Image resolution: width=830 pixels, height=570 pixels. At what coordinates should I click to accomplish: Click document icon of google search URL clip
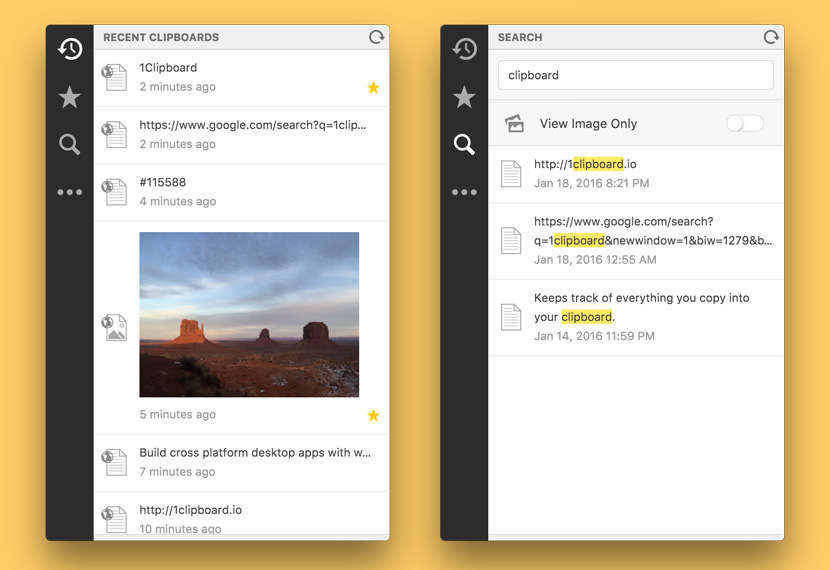tap(114, 134)
